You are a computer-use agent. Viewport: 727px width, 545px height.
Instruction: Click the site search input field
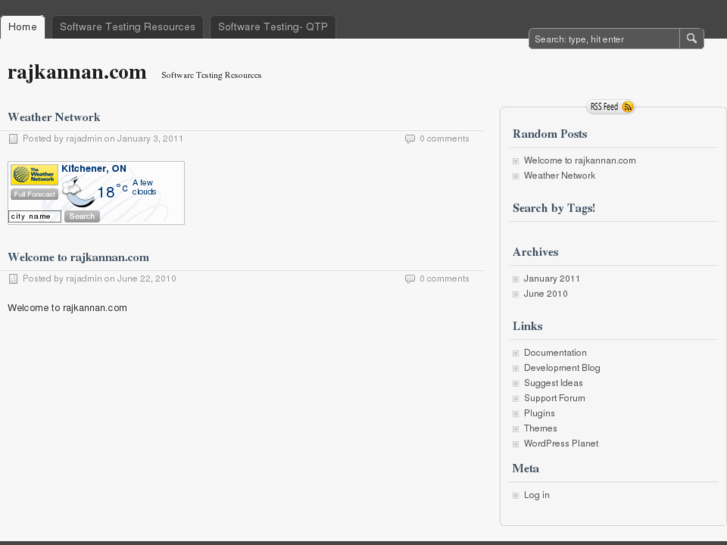[604, 39]
